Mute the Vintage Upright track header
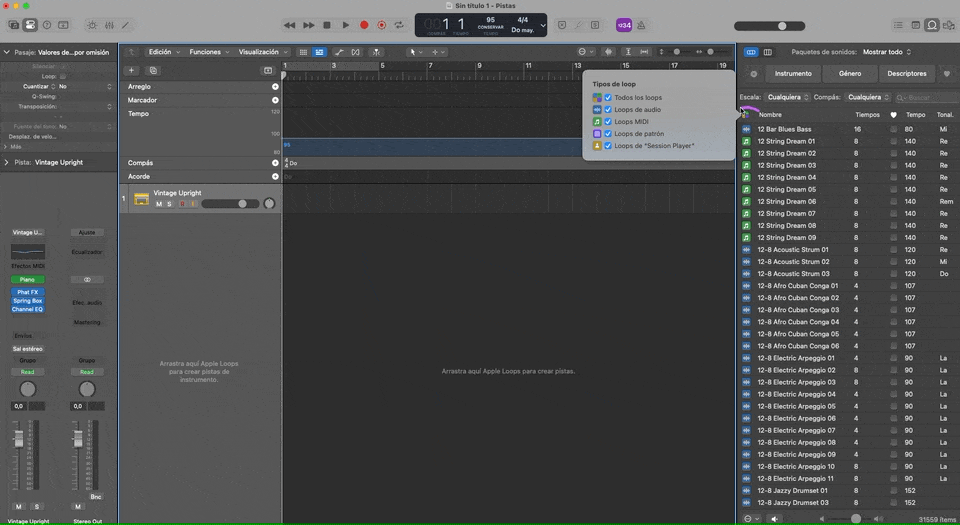The image size is (960, 525). click(159, 204)
